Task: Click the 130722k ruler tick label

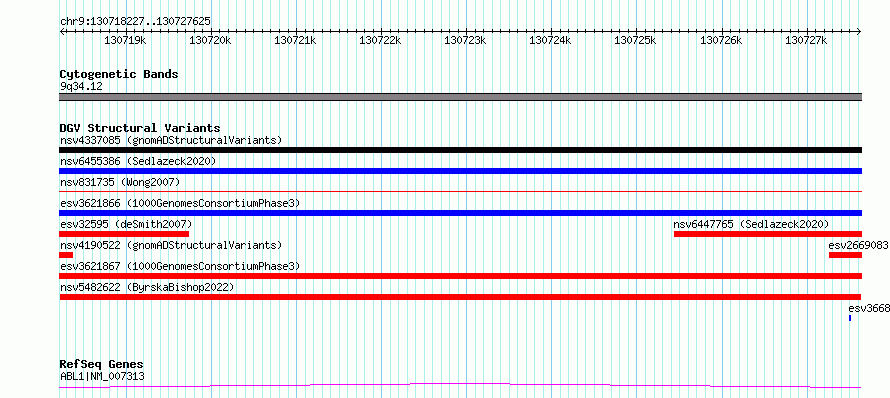Action: 381,40
